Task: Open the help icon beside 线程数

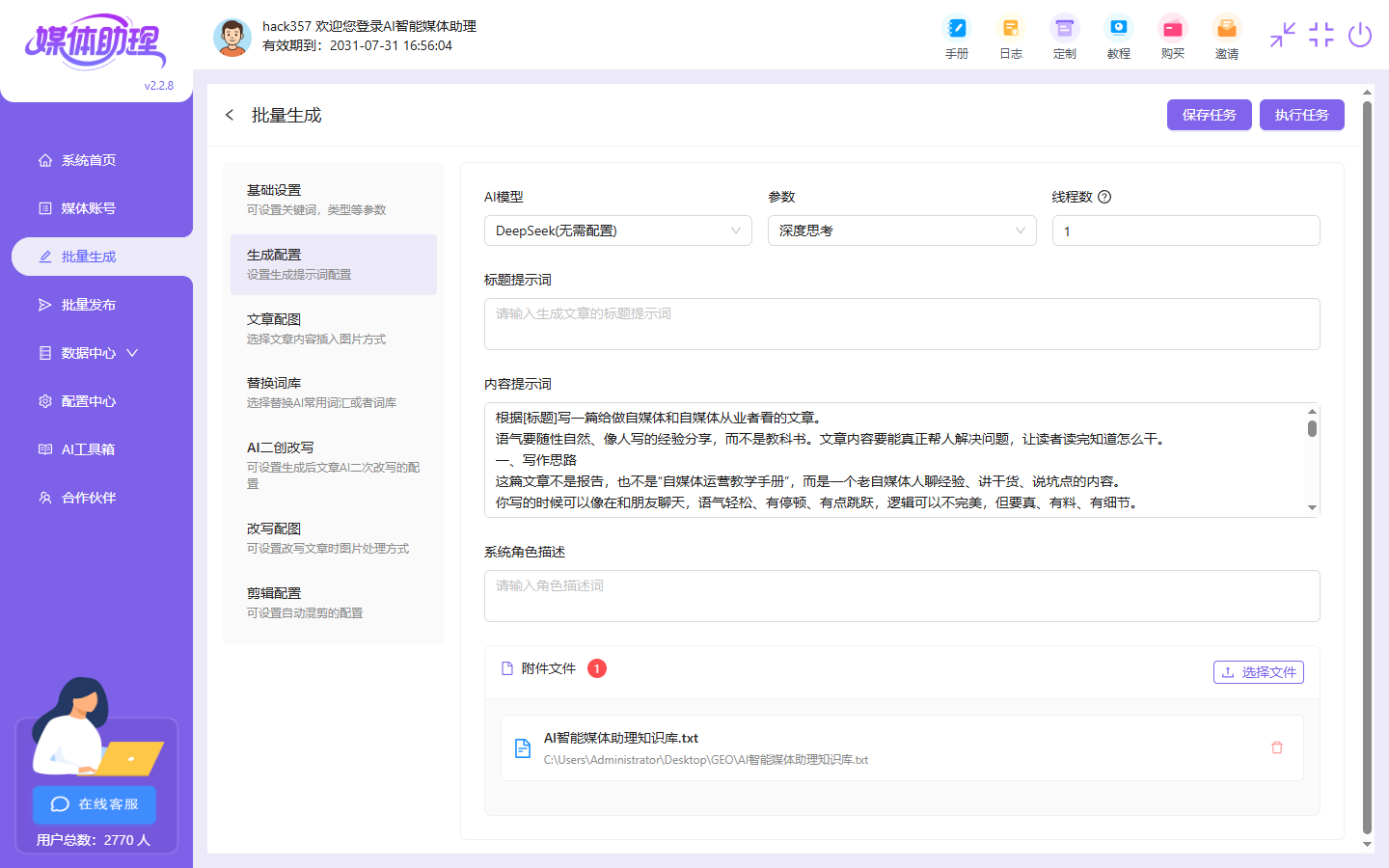Action: 1103,196
